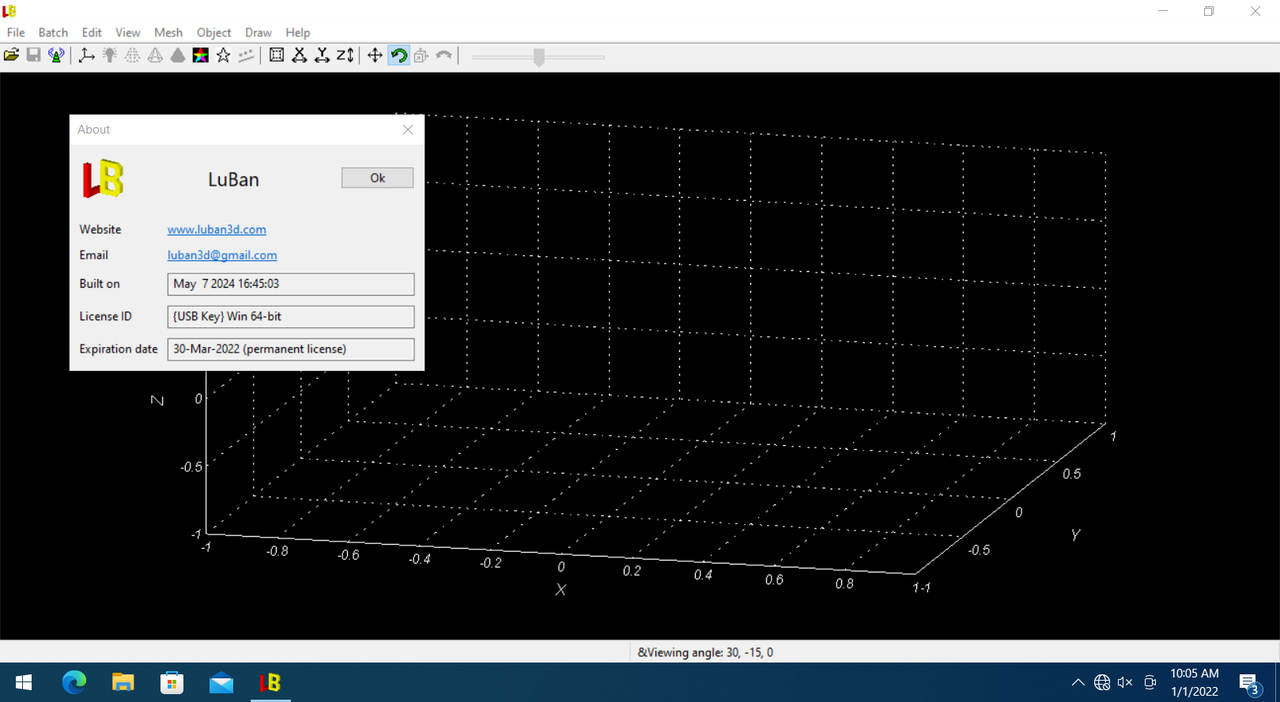The image size is (1280, 702).
Task: Click the LB logo in About dialog
Action: (x=102, y=178)
